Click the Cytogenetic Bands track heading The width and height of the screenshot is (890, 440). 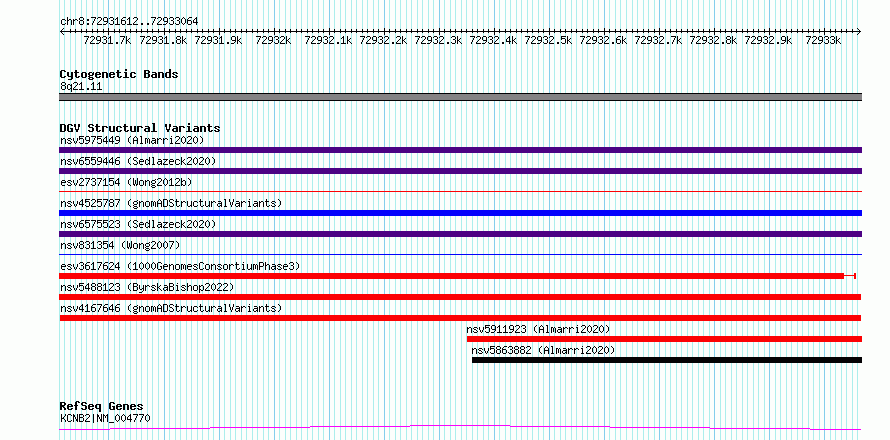[x=119, y=74]
